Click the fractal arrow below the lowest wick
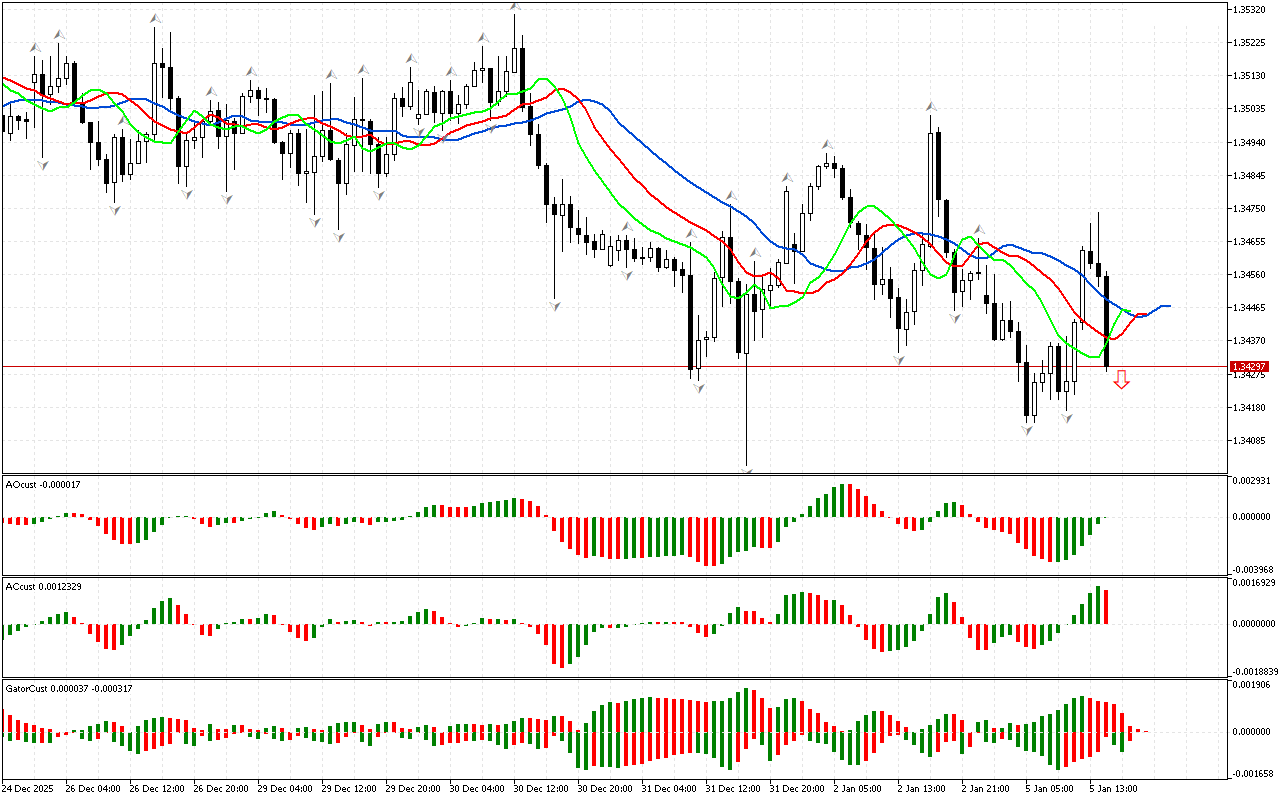 [x=747, y=469]
